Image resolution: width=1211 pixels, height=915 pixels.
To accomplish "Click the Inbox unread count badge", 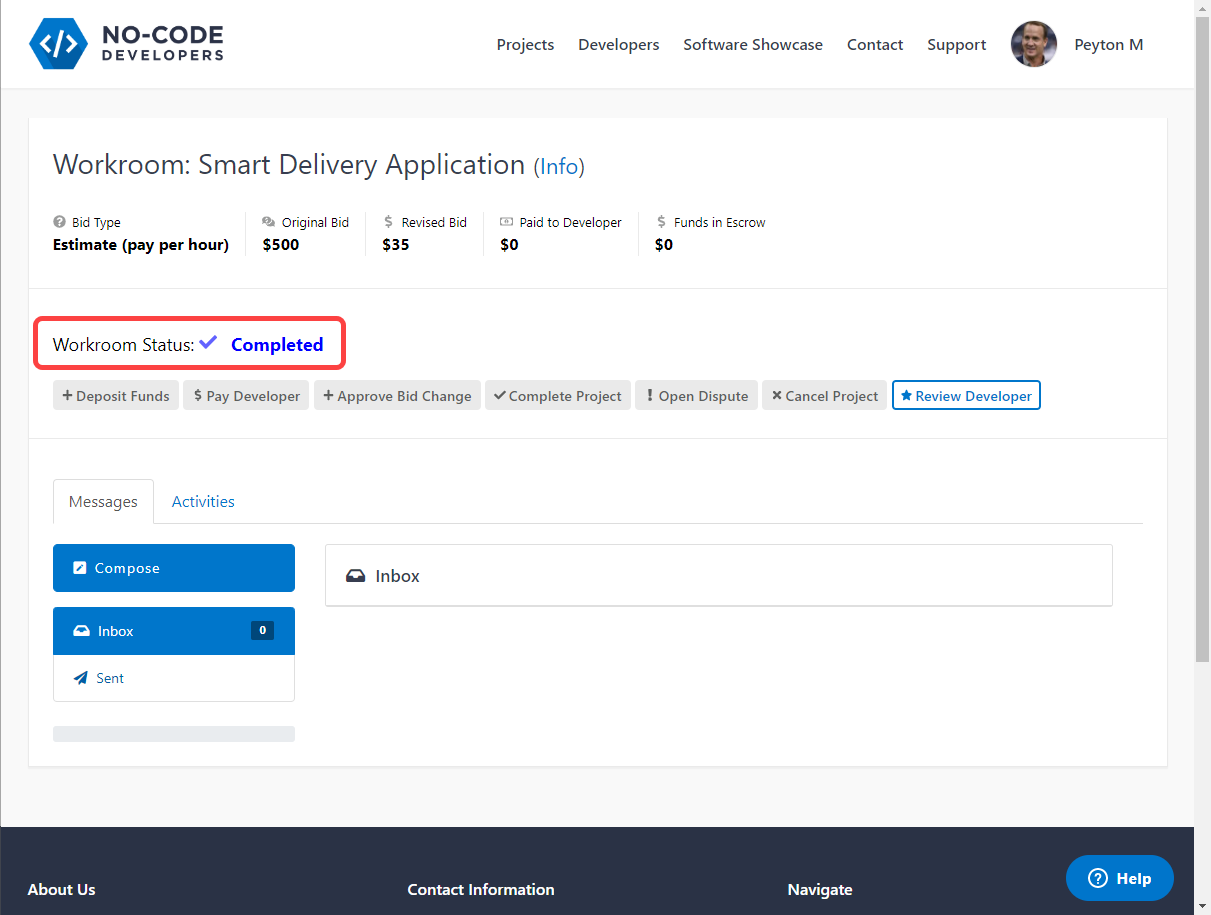I will point(262,630).
